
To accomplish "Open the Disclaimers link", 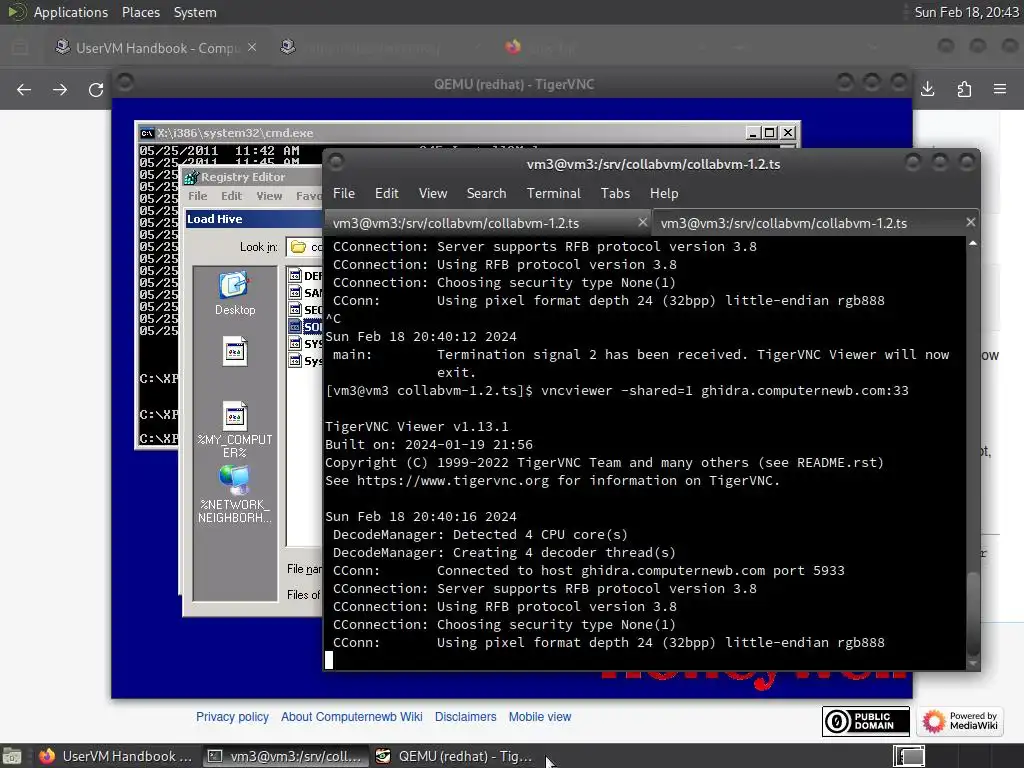I will click(x=466, y=716).
